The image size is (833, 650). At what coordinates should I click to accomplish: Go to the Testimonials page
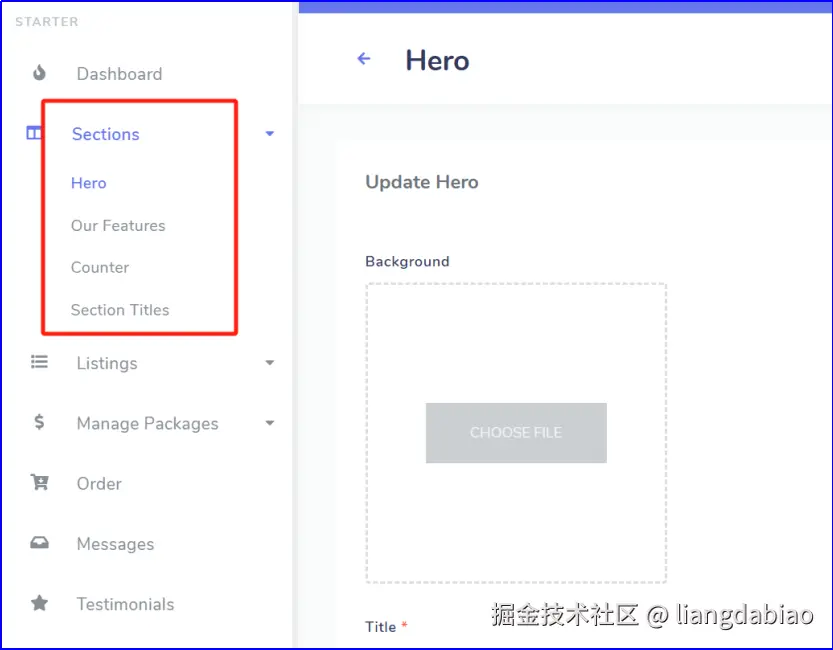pos(125,604)
